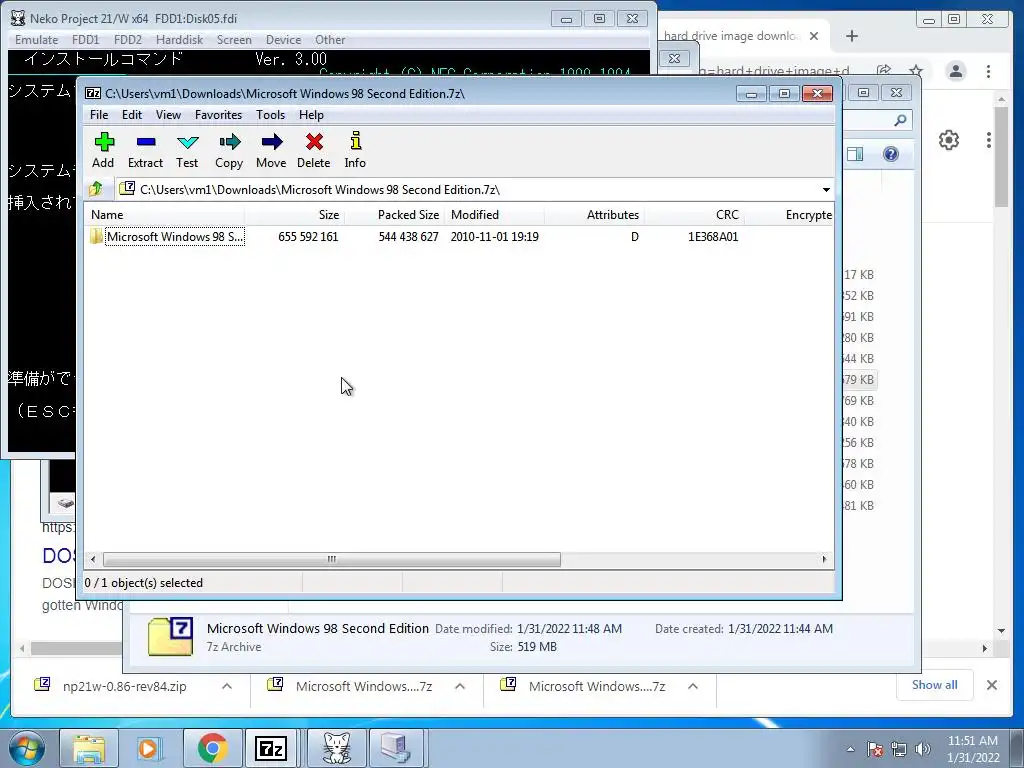Expand options for the last Microsoft Windows 7z download
Viewport: 1024px width, 768px height.
pyautogui.click(x=693, y=686)
